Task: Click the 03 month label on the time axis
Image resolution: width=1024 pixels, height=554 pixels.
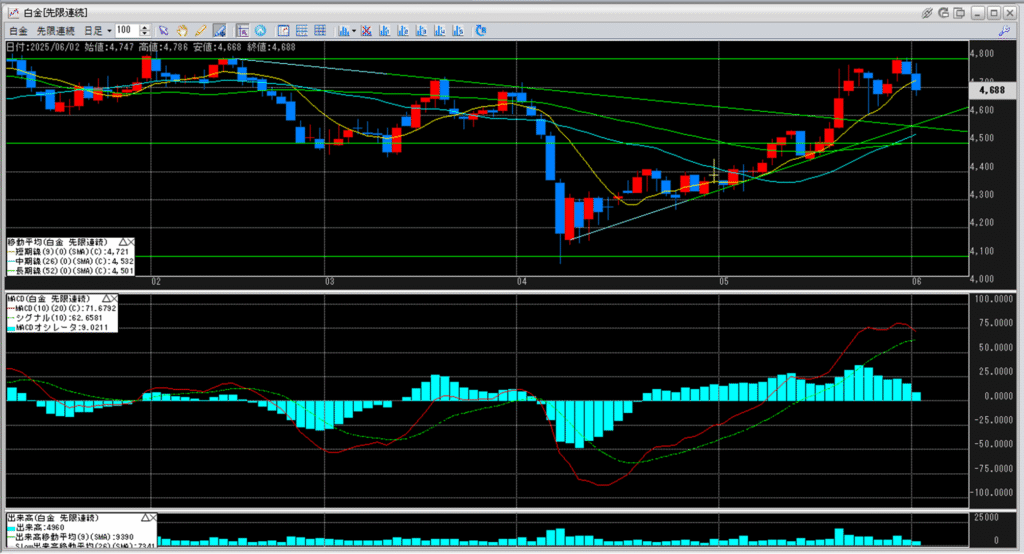Action: point(330,282)
